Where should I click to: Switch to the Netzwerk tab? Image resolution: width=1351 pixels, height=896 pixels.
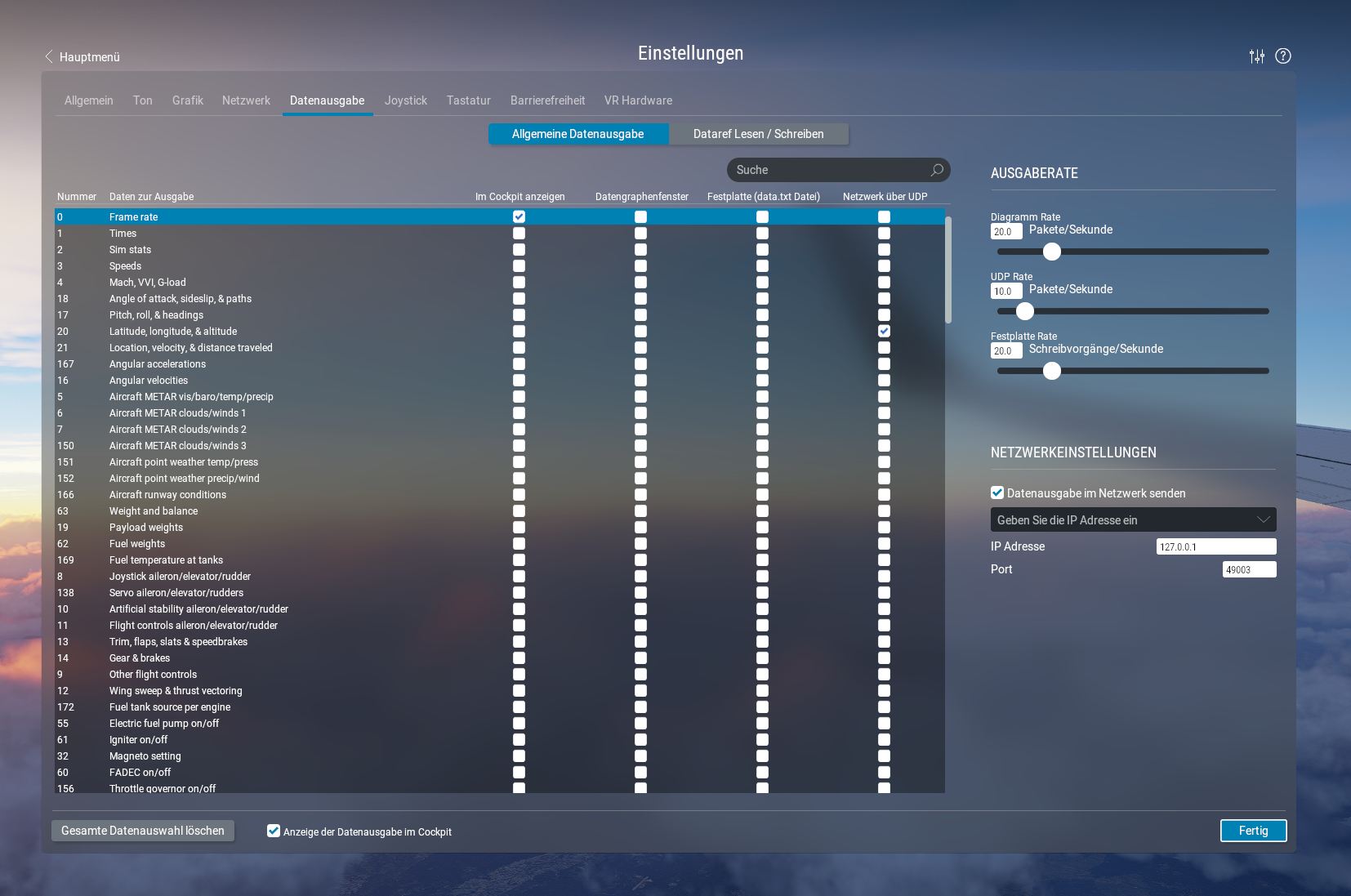pyautogui.click(x=246, y=100)
